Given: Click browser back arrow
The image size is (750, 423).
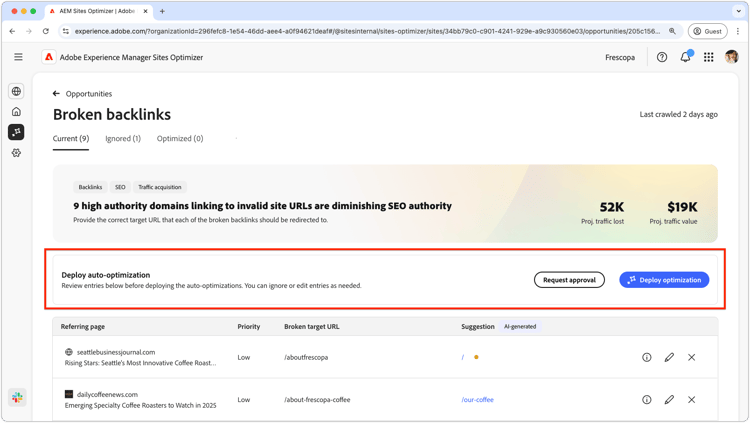Looking at the screenshot, I should tap(12, 31).
